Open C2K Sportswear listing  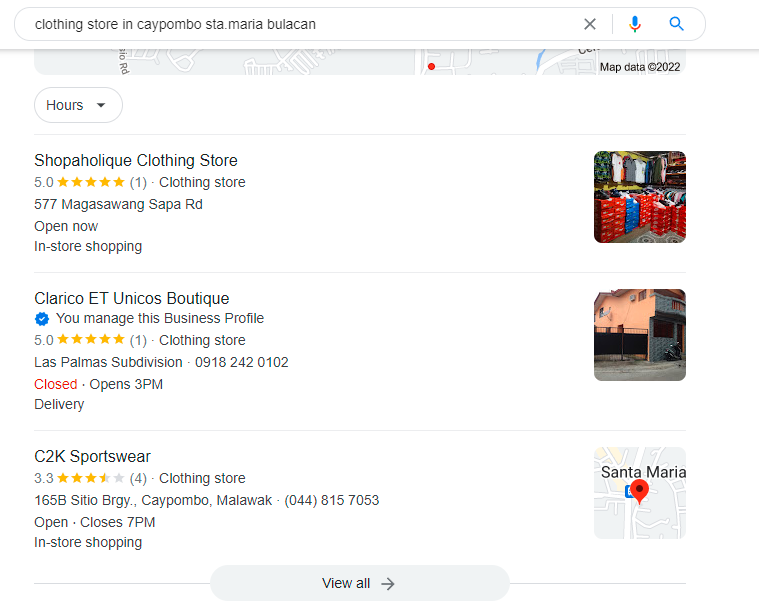[x=92, y=456]
